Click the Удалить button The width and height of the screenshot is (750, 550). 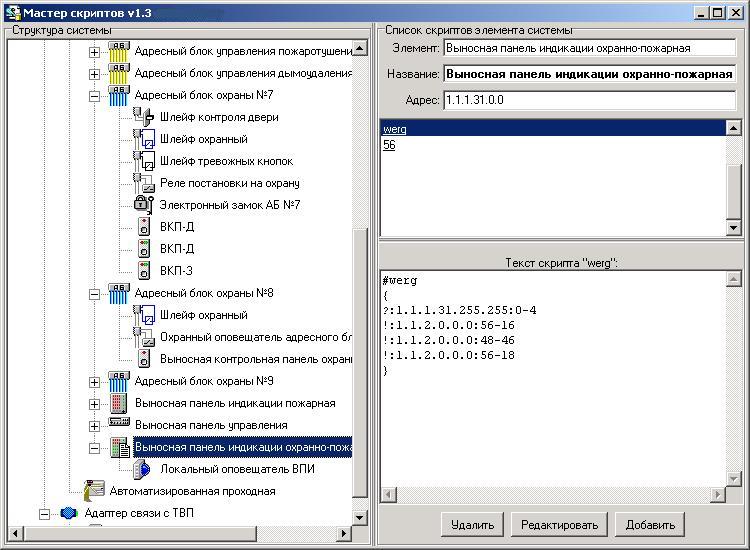coord(472,525)
